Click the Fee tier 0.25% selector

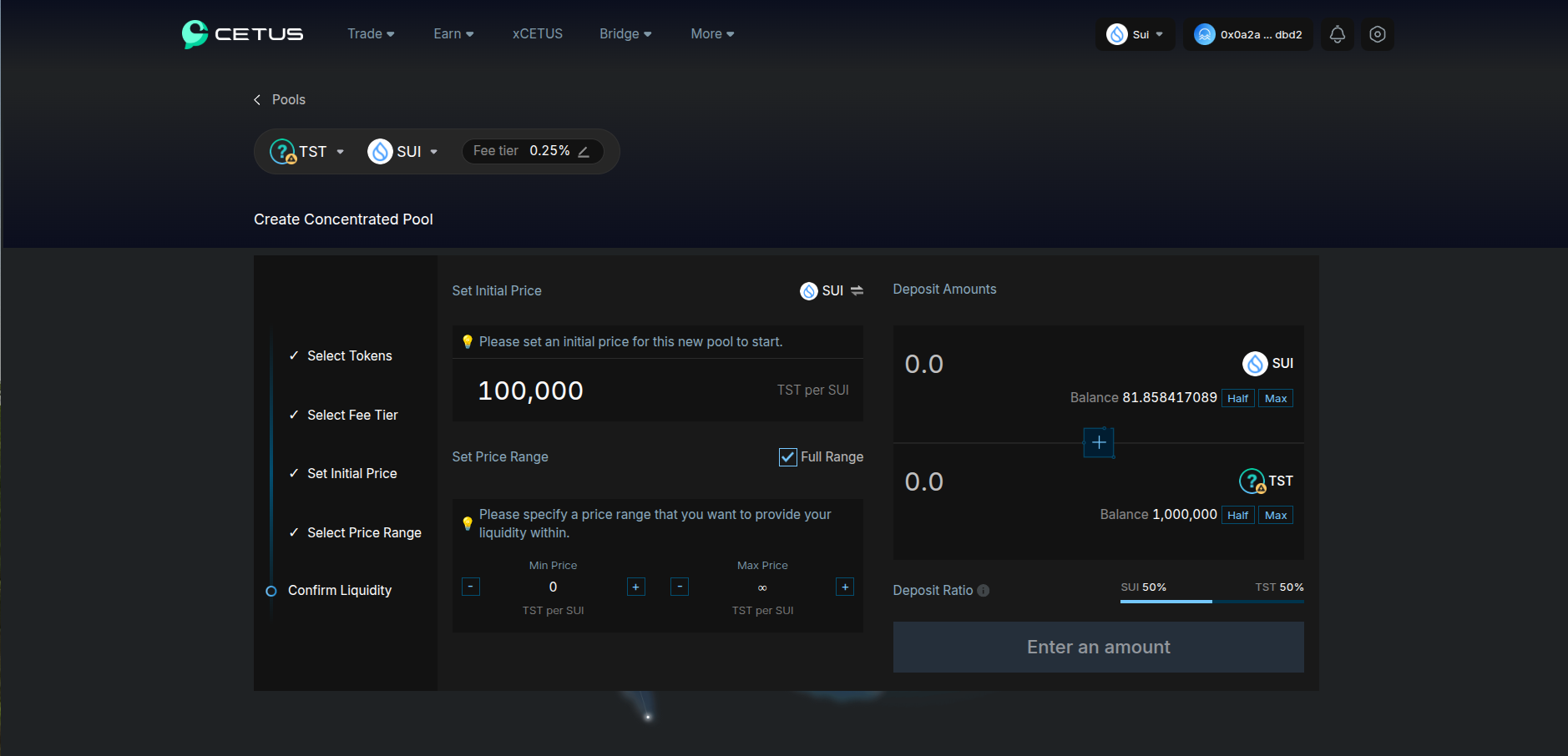coord(533,151)
